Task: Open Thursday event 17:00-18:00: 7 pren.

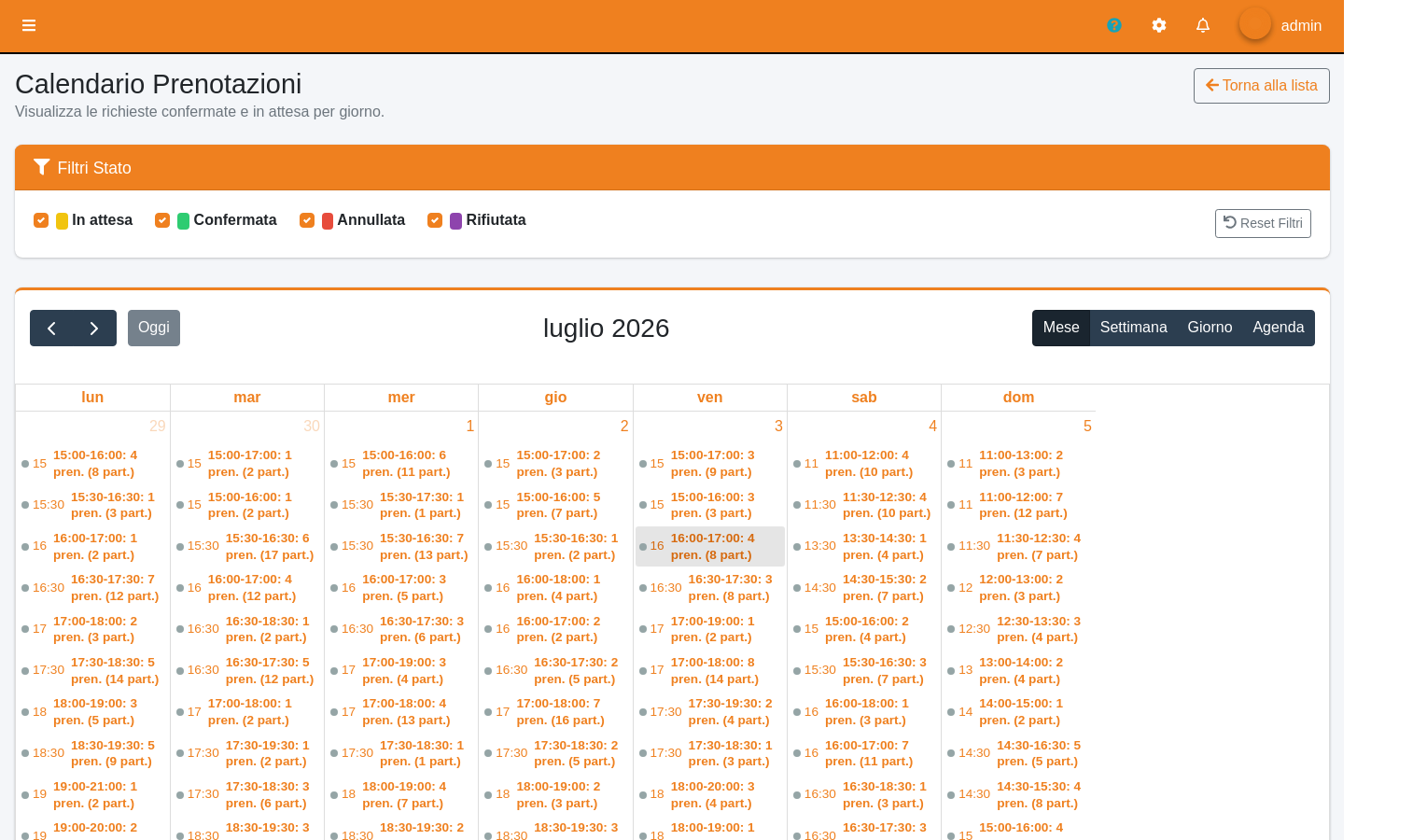Action: (555, 712)
